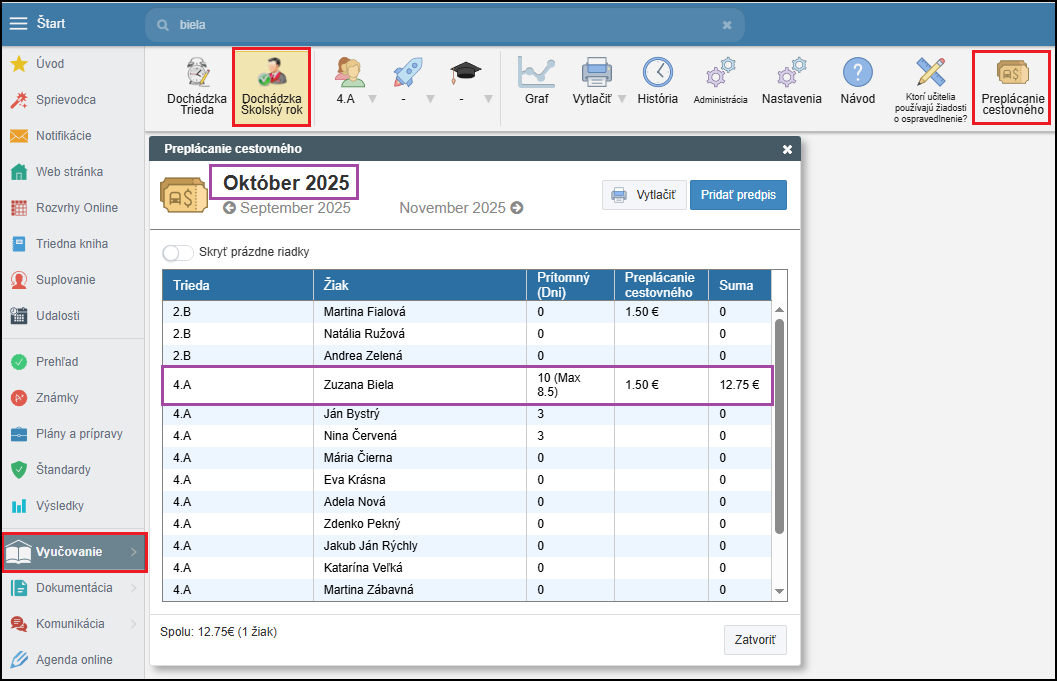Click the table's vertical scrollbar
Viewport: 1057px width, 681px height.
coord(779,425)
